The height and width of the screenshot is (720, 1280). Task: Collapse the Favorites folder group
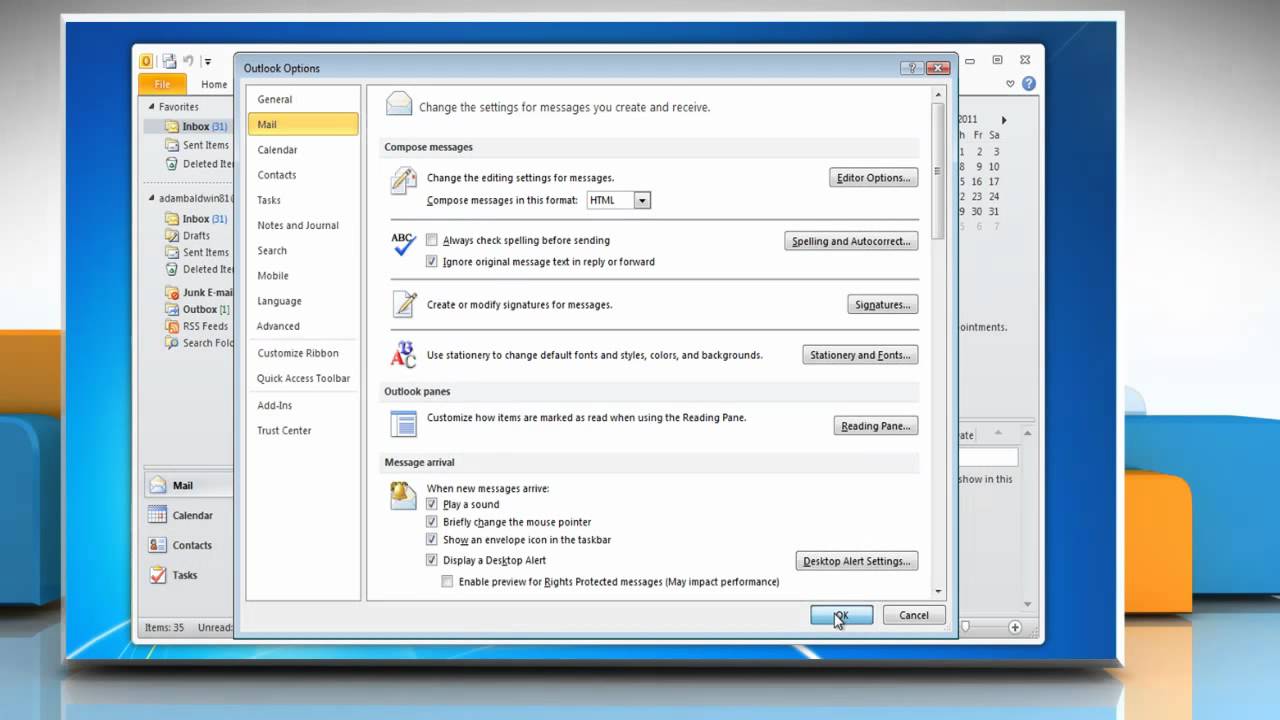(152, 107)
